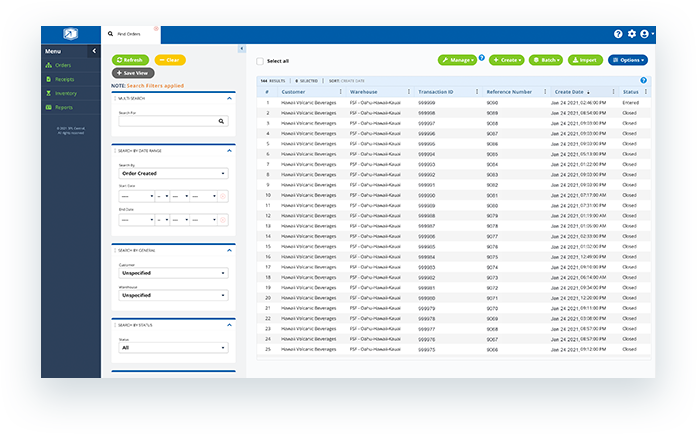This screenshot has width=697, height=434.
Task: Collapse the left Menu sidebar arrow
Action: tap(93, 50)
